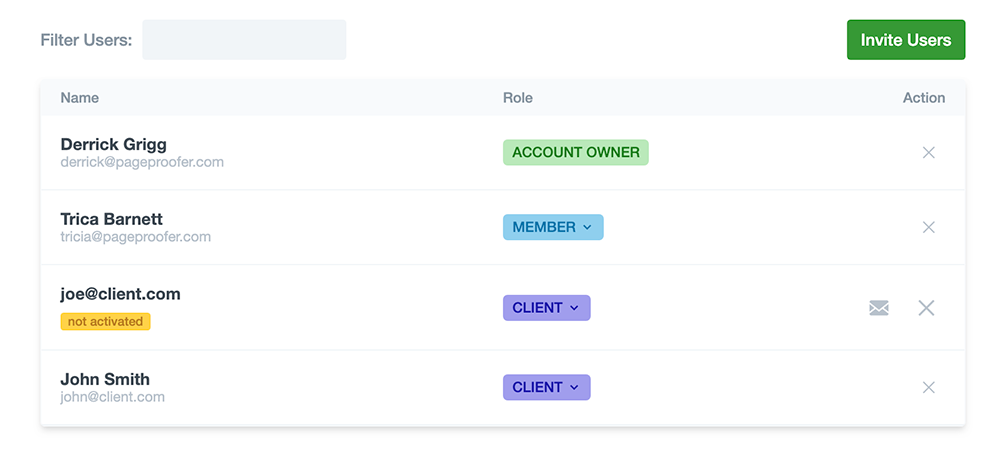Screen dimensions: 1000x455
Task: Change John Smith's CLIENT role dropdown
Action: (546, 387)
